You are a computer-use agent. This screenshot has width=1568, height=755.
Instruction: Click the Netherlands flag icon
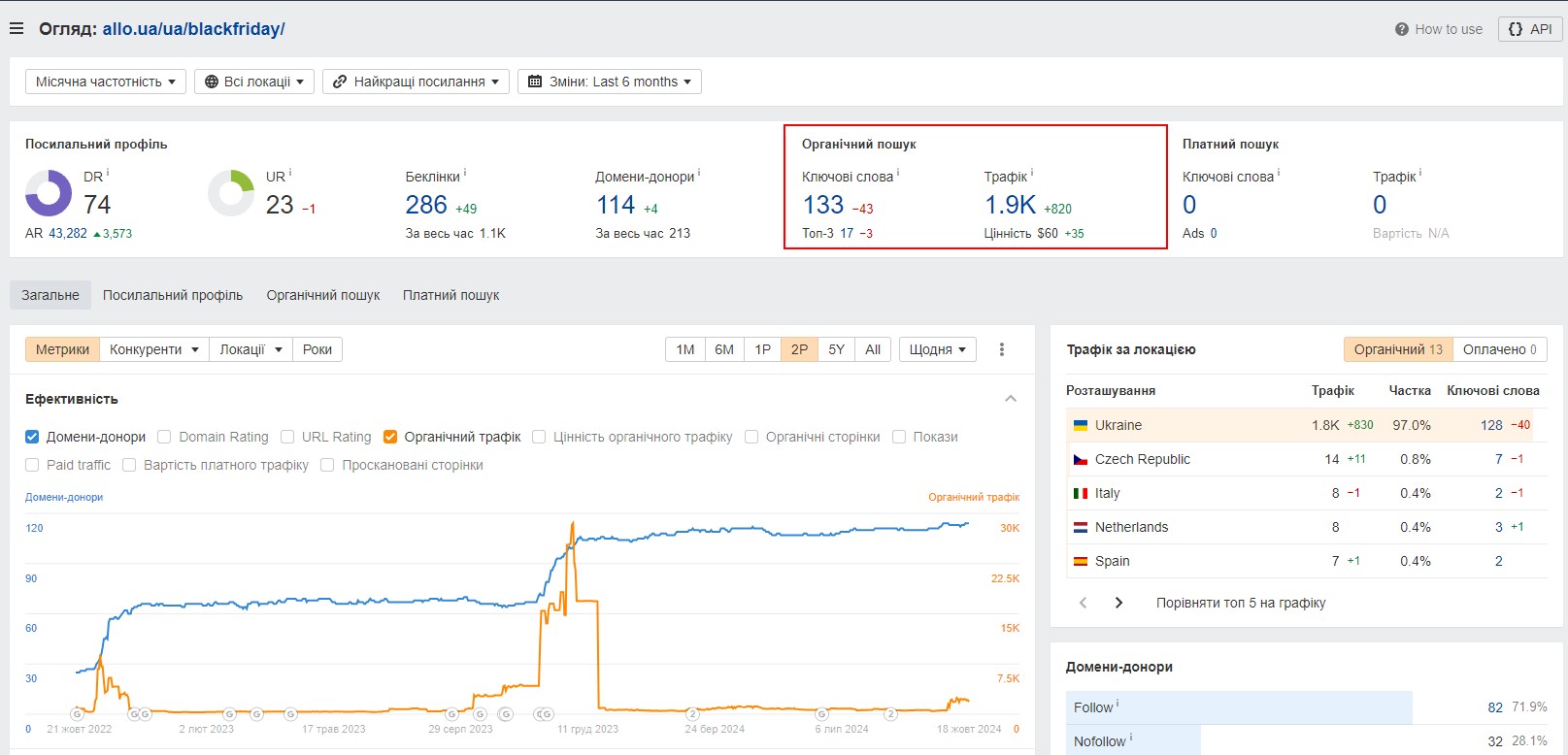click(x=1080, y=527)
